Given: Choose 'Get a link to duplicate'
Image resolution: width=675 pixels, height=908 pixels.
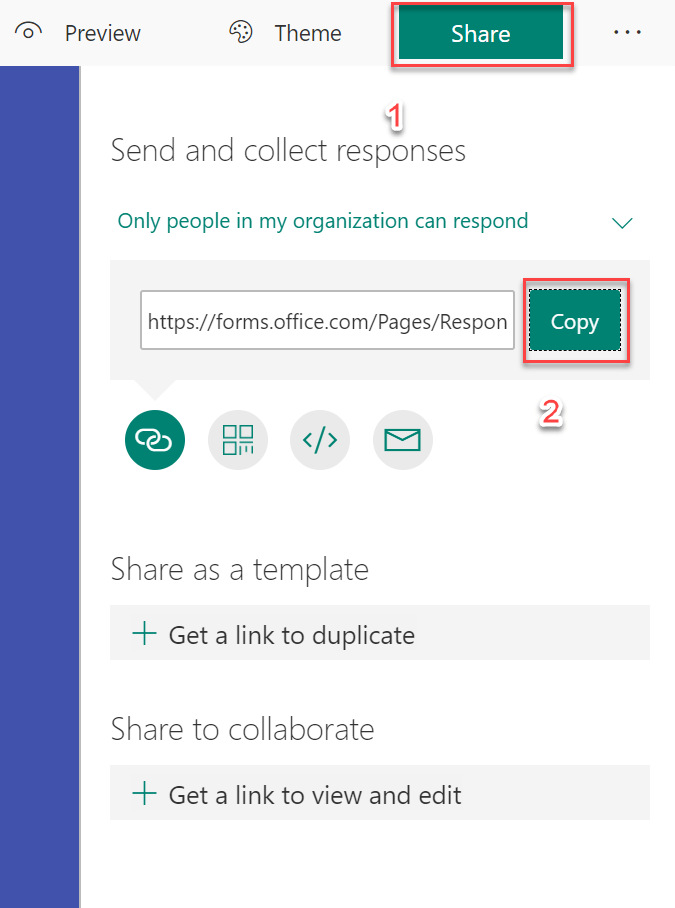Looking at the screenshot, I should point(291,634).
